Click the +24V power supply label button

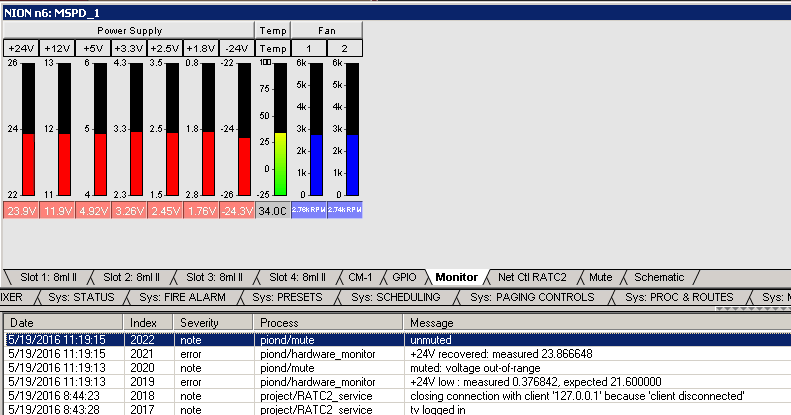(x=20, y=48)
